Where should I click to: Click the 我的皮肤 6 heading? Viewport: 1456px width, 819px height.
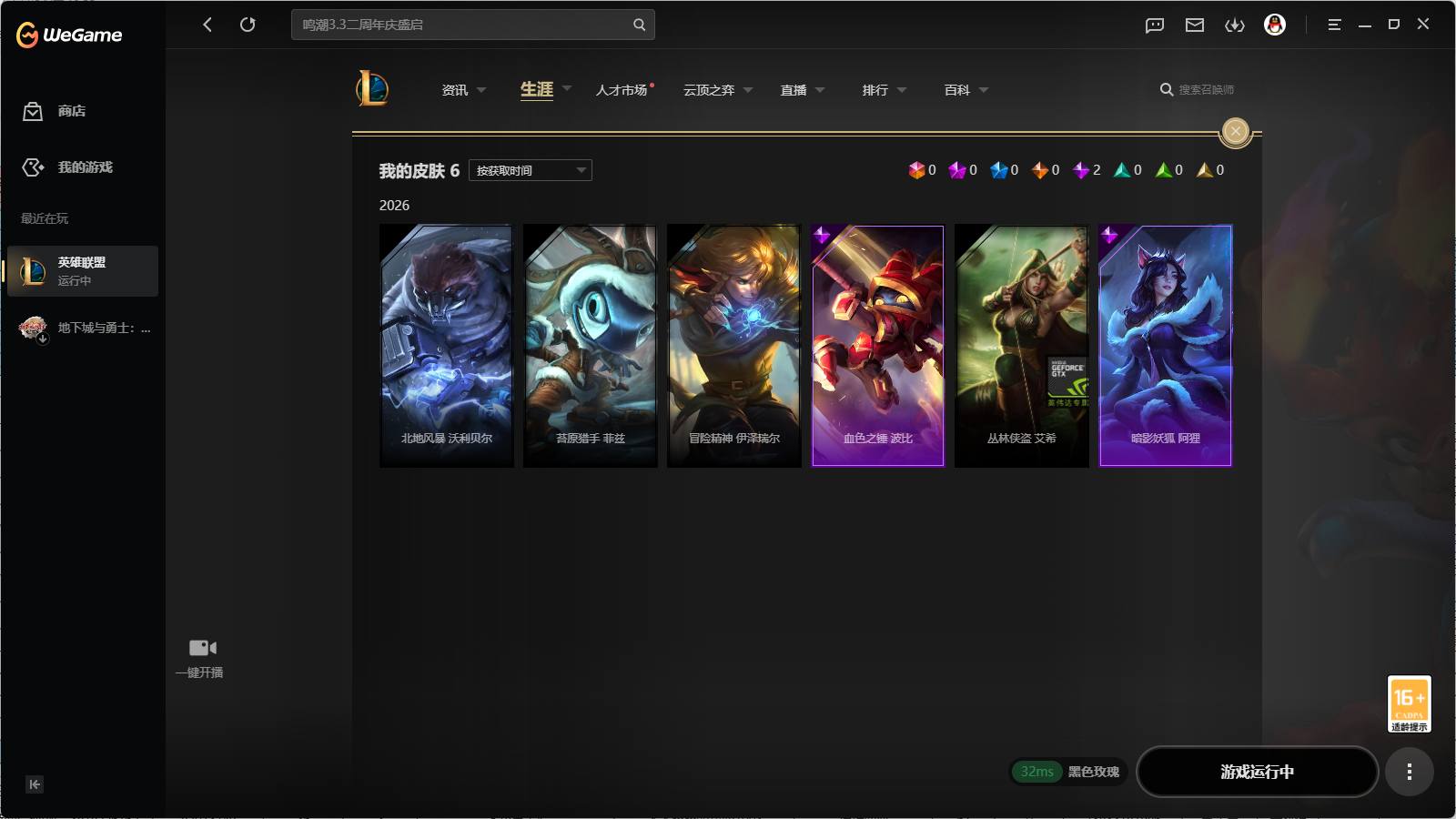point(420,170)
